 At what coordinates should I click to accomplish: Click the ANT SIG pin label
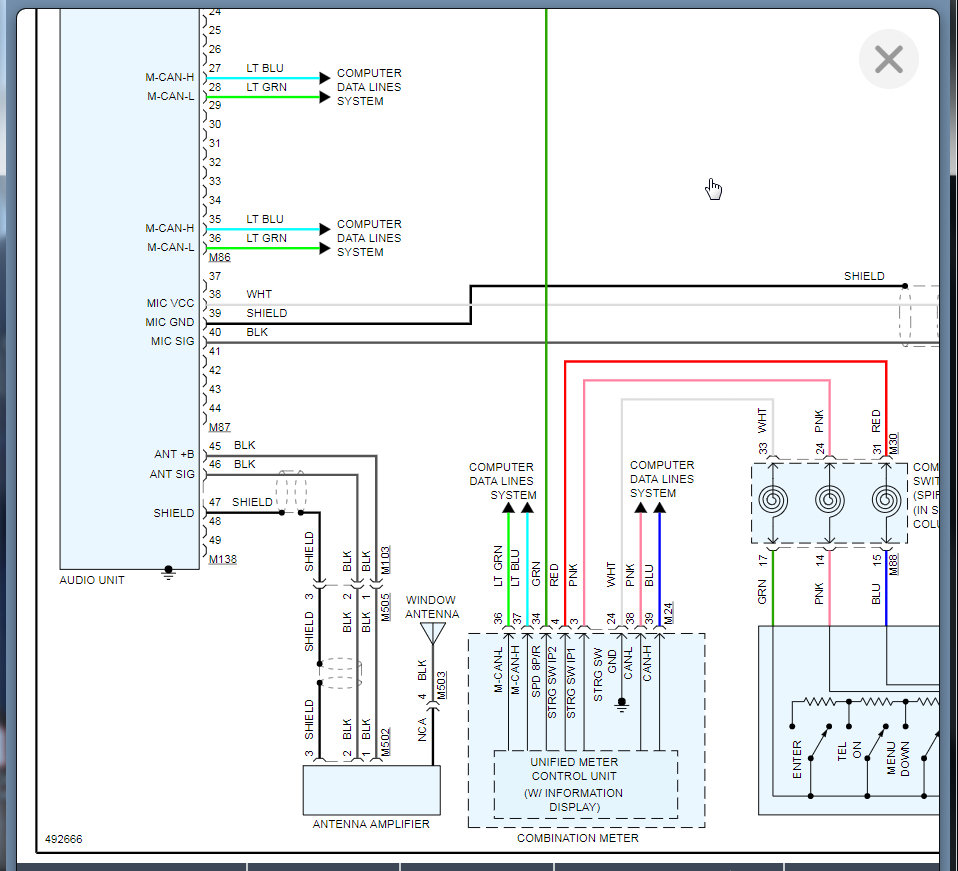[x=172, y=474]
